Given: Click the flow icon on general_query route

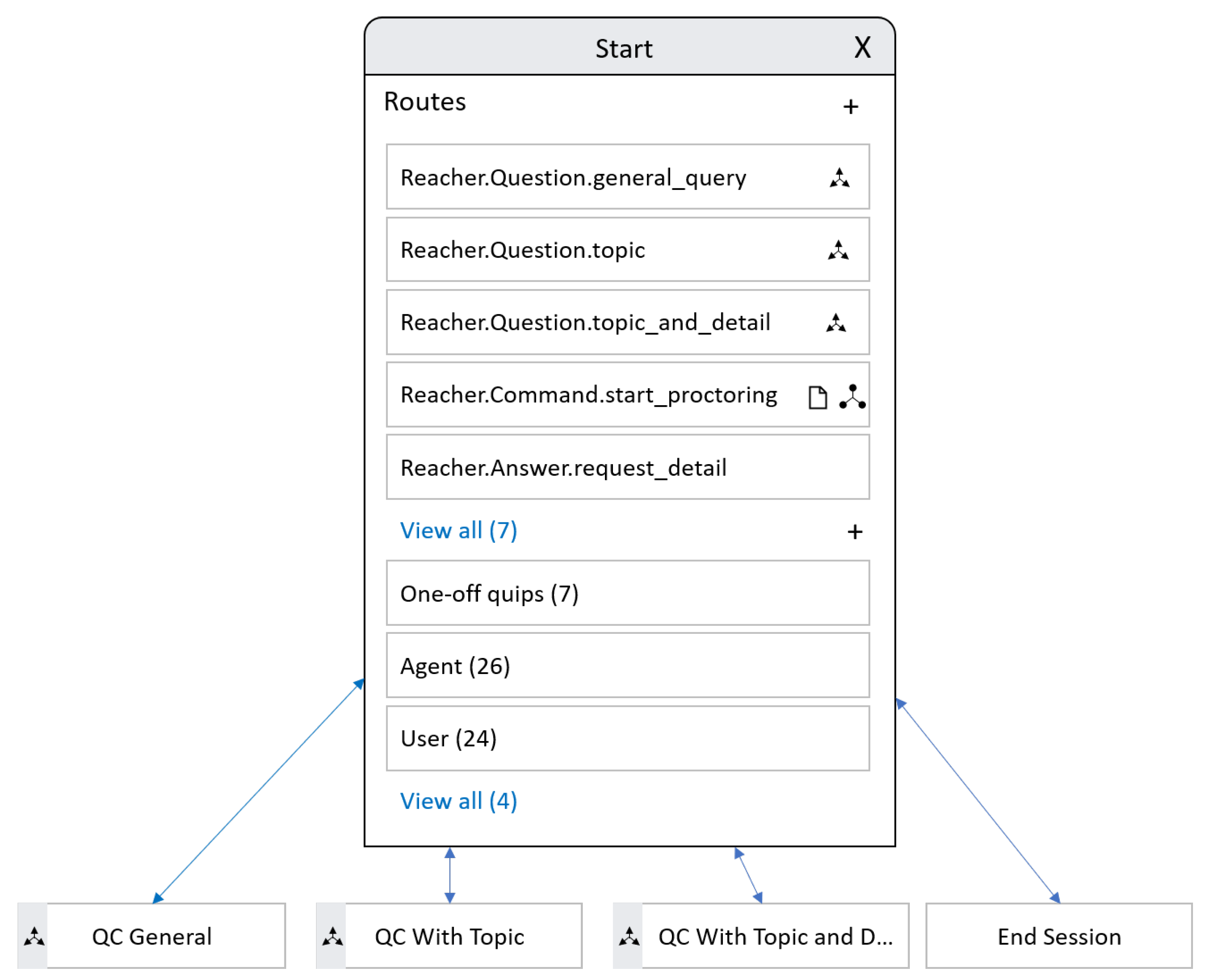Looking at the screenshot, I should click(x=839, y=178).
